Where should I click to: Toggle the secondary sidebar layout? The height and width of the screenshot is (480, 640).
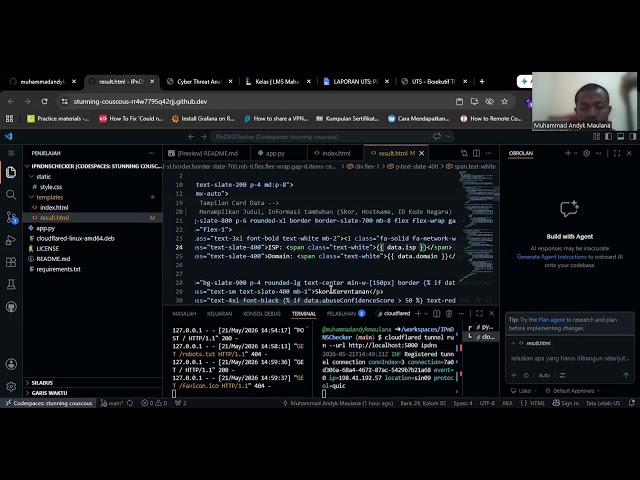[632, 137]
